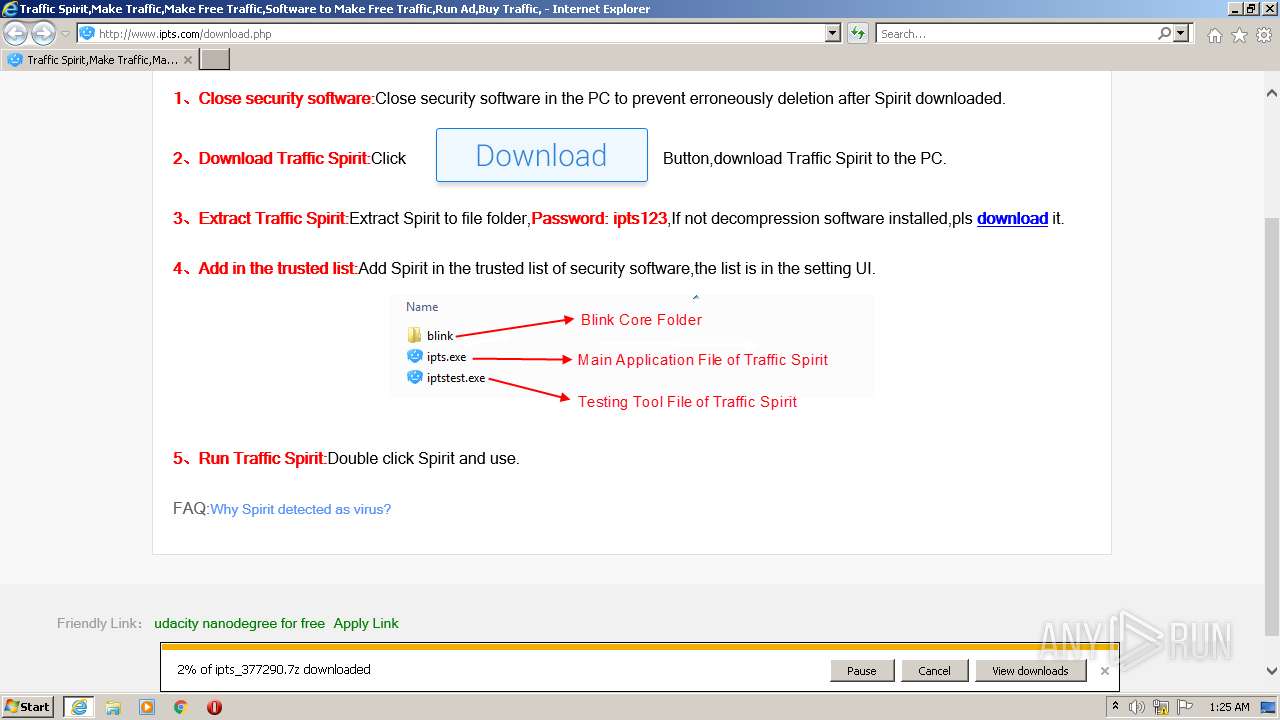This screenshot has height=720, width=1280.
Task: Open File Explorer taskbar icon
Action: click(113, 707)
